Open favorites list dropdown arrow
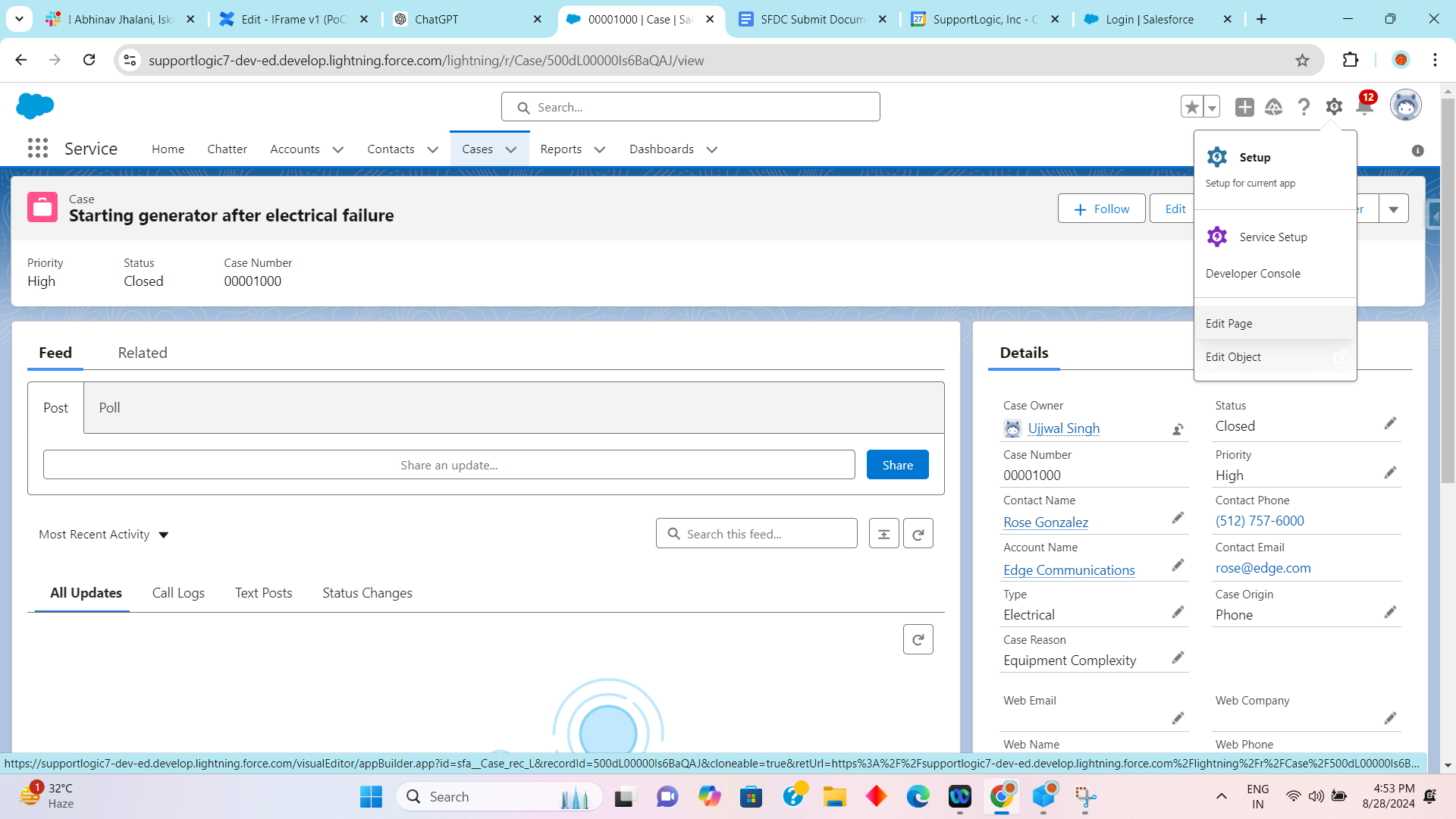Screen dimensions: 1456x819 click(x=1212, y=107)
